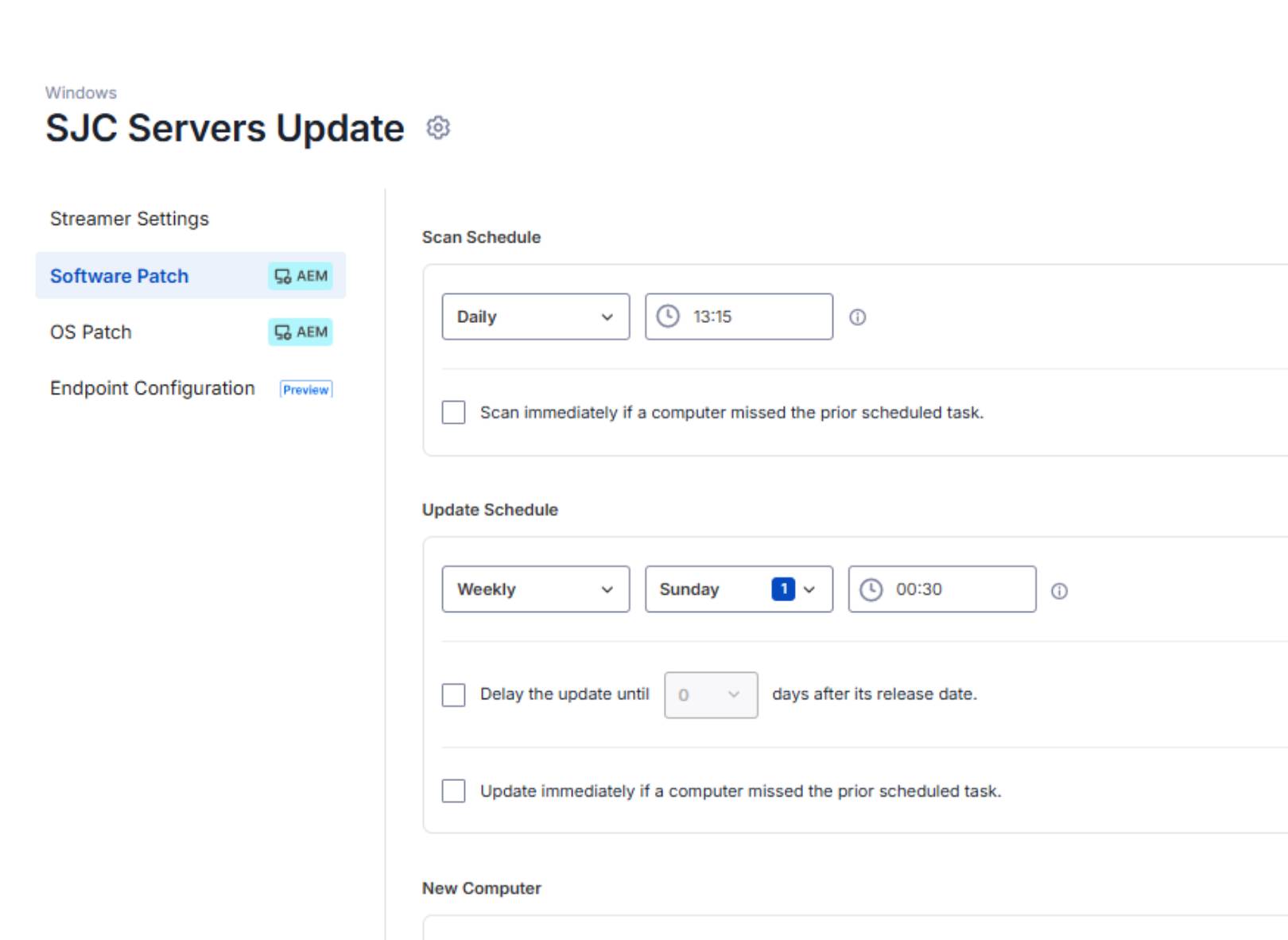The width and height of the screenshot is (1288, 940).
Task: Click the Preview badge beside Endpoint Configuration
Action: pos(305,389)
